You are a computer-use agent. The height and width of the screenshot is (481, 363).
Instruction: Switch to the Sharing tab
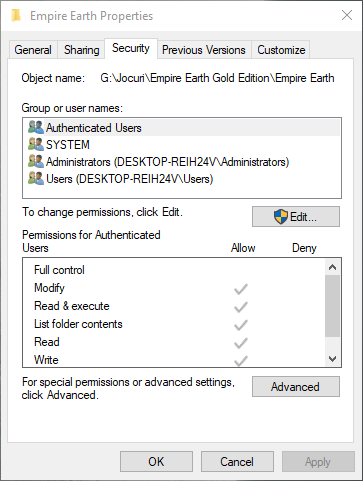click(x=82, y=50)
